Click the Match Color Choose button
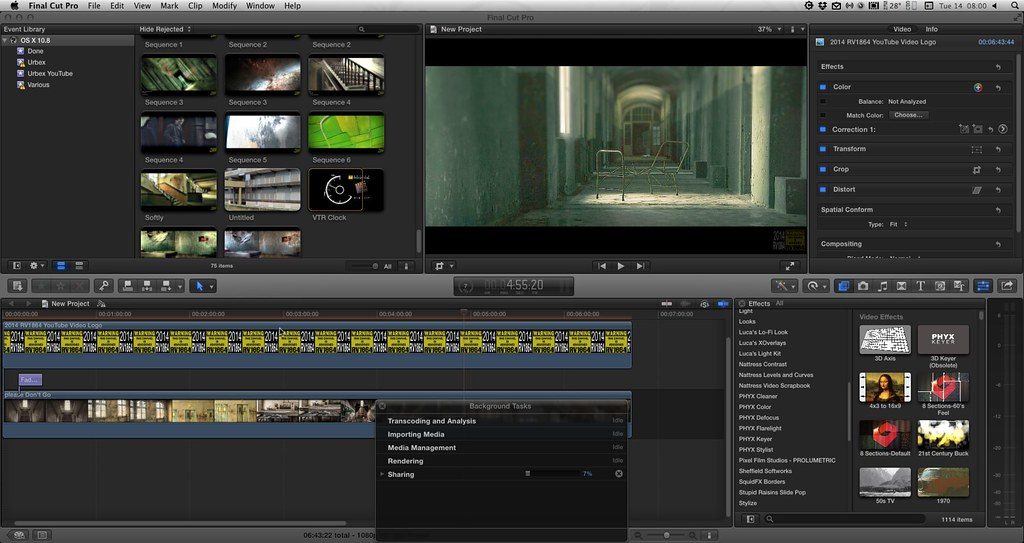The width and height of the screenshot is (1024, 543). coord(908,115)
